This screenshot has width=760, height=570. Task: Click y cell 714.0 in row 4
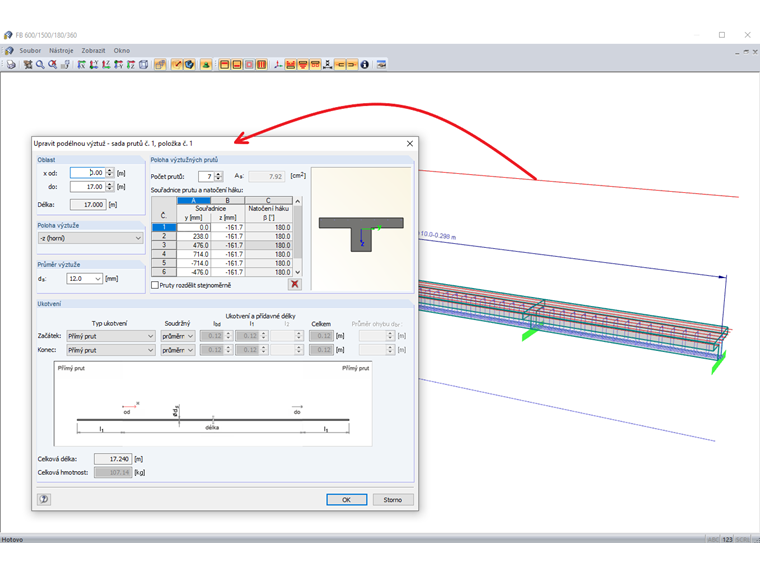pos(193,254)
